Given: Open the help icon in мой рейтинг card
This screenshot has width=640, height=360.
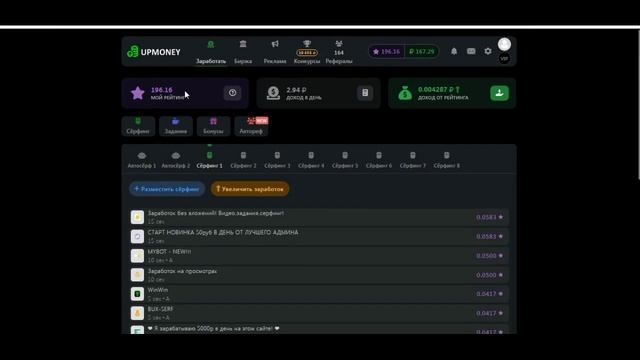Looking at the screenshot, I should [x=233, y=93].
